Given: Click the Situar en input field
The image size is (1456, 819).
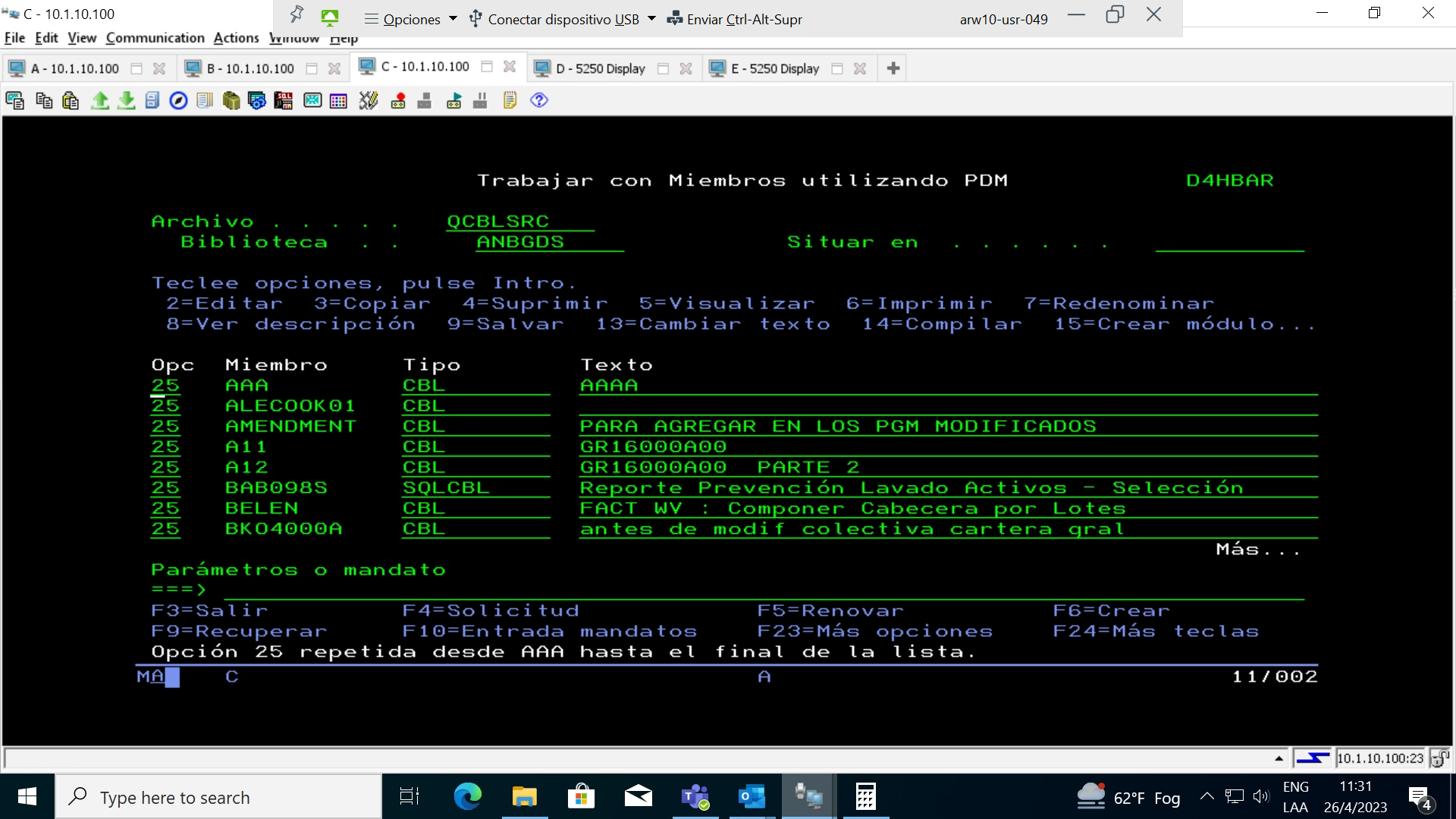Looking at the screenshot, I should [x=1228, y=243].
